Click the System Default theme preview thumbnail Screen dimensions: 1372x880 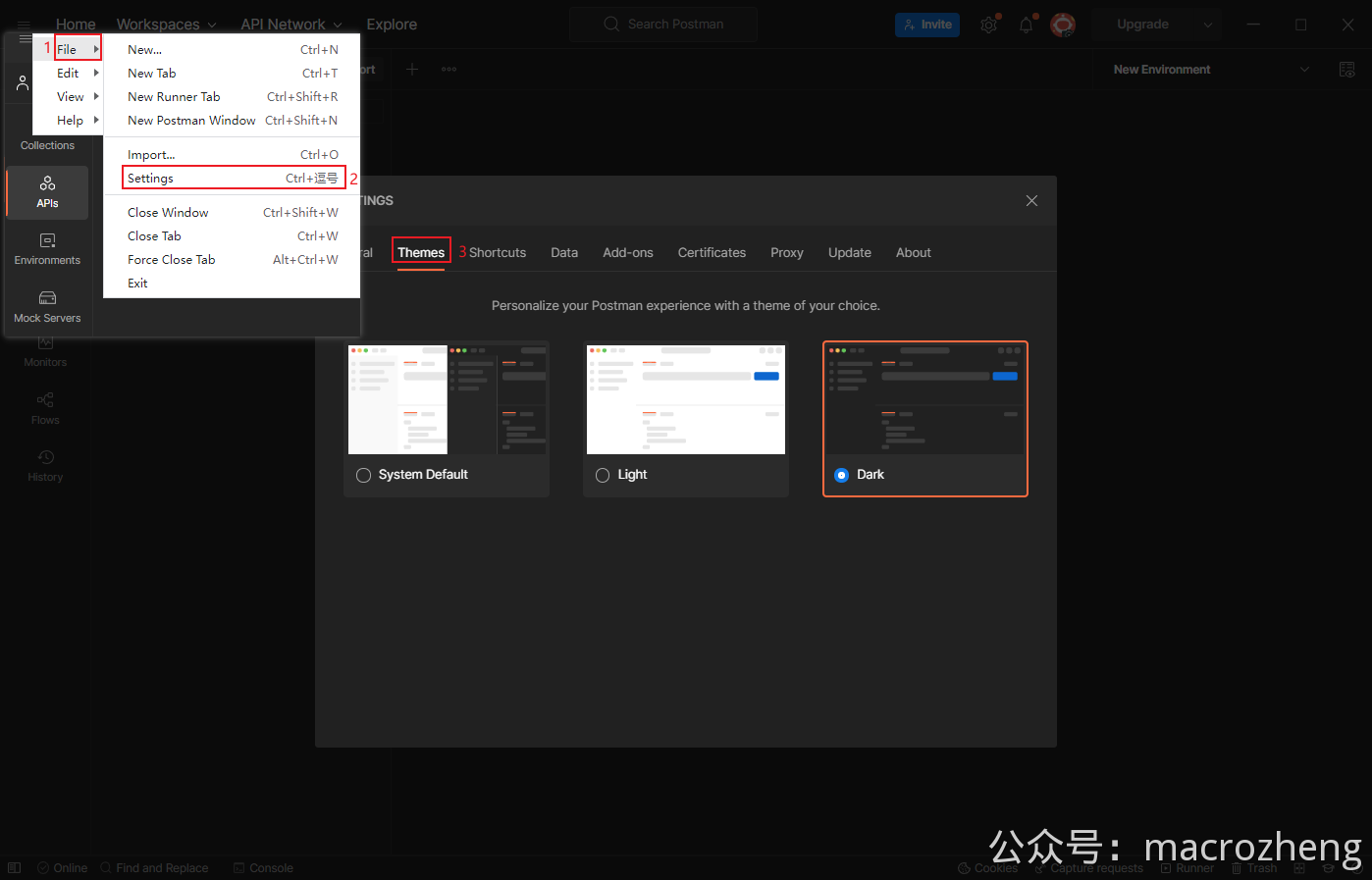tap(448, 399)
